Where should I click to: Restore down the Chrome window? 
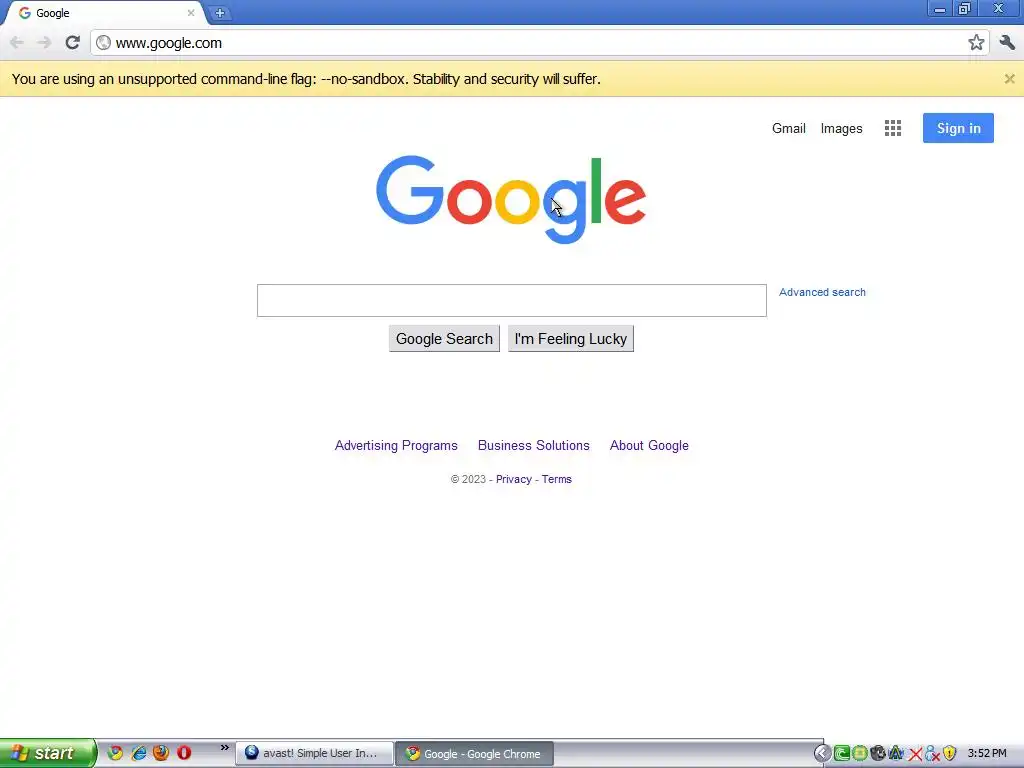(964, 8)
